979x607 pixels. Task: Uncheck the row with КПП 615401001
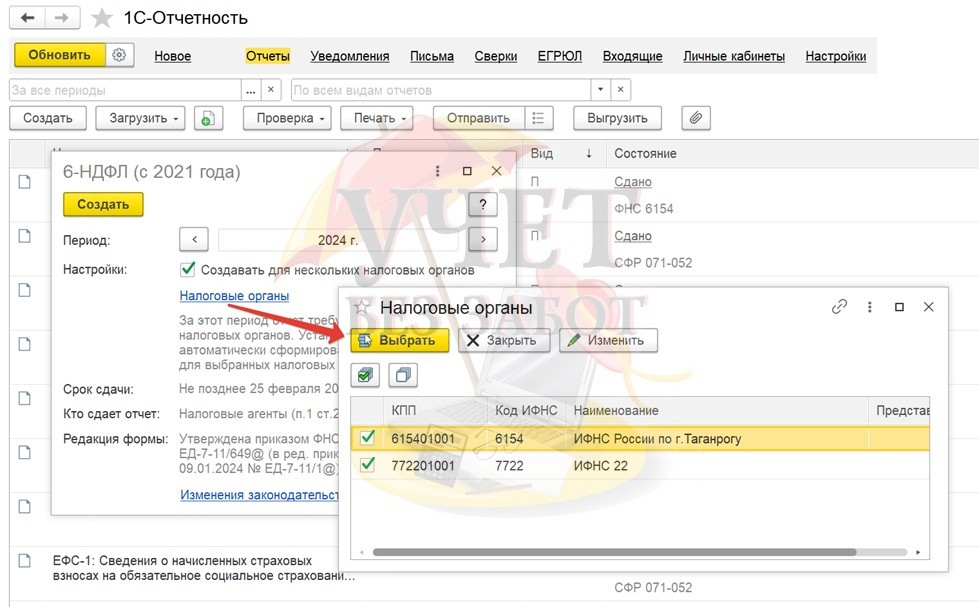[368, 438]
